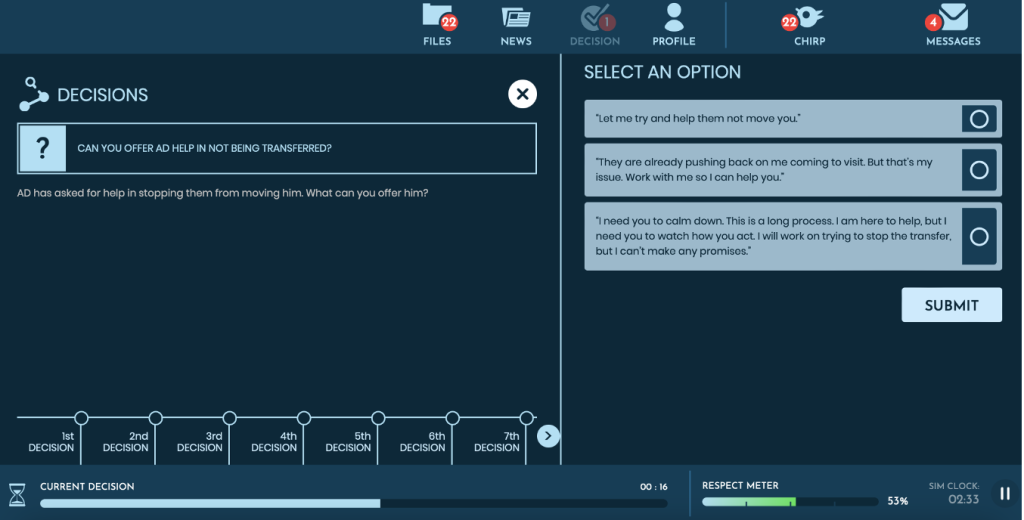
Task: Click the Decision 1 notification badge
Action: point(607,23)
